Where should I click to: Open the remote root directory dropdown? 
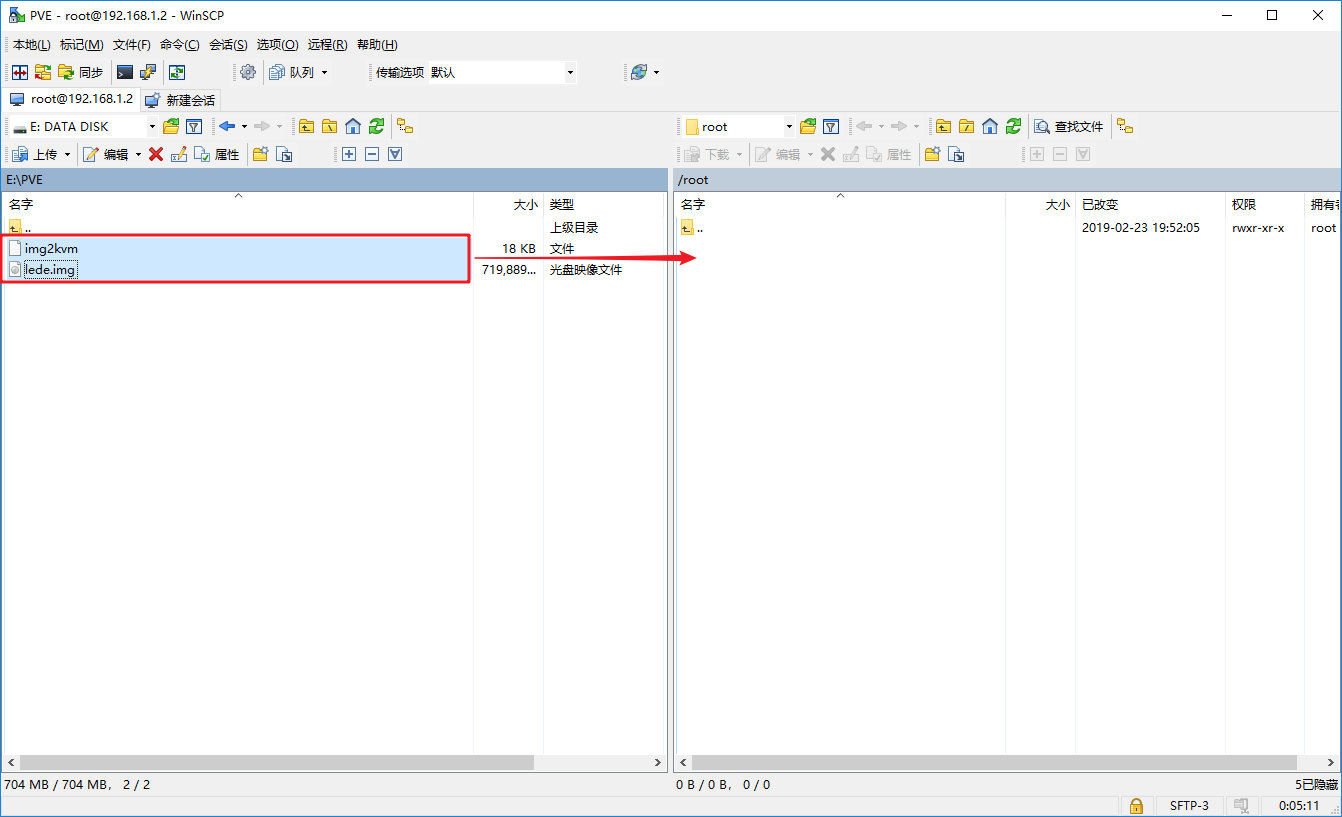(x=739, y=127)
